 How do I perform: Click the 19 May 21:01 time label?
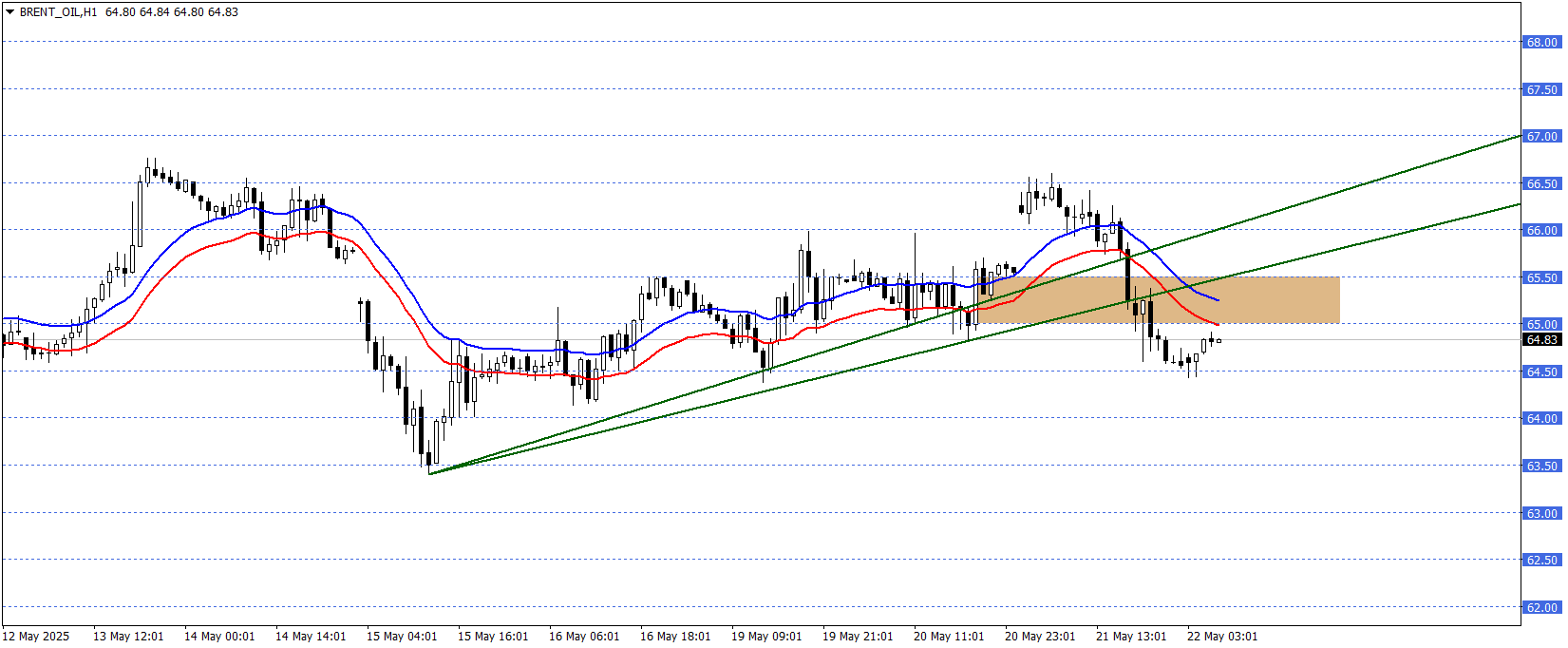pos(858,636)
